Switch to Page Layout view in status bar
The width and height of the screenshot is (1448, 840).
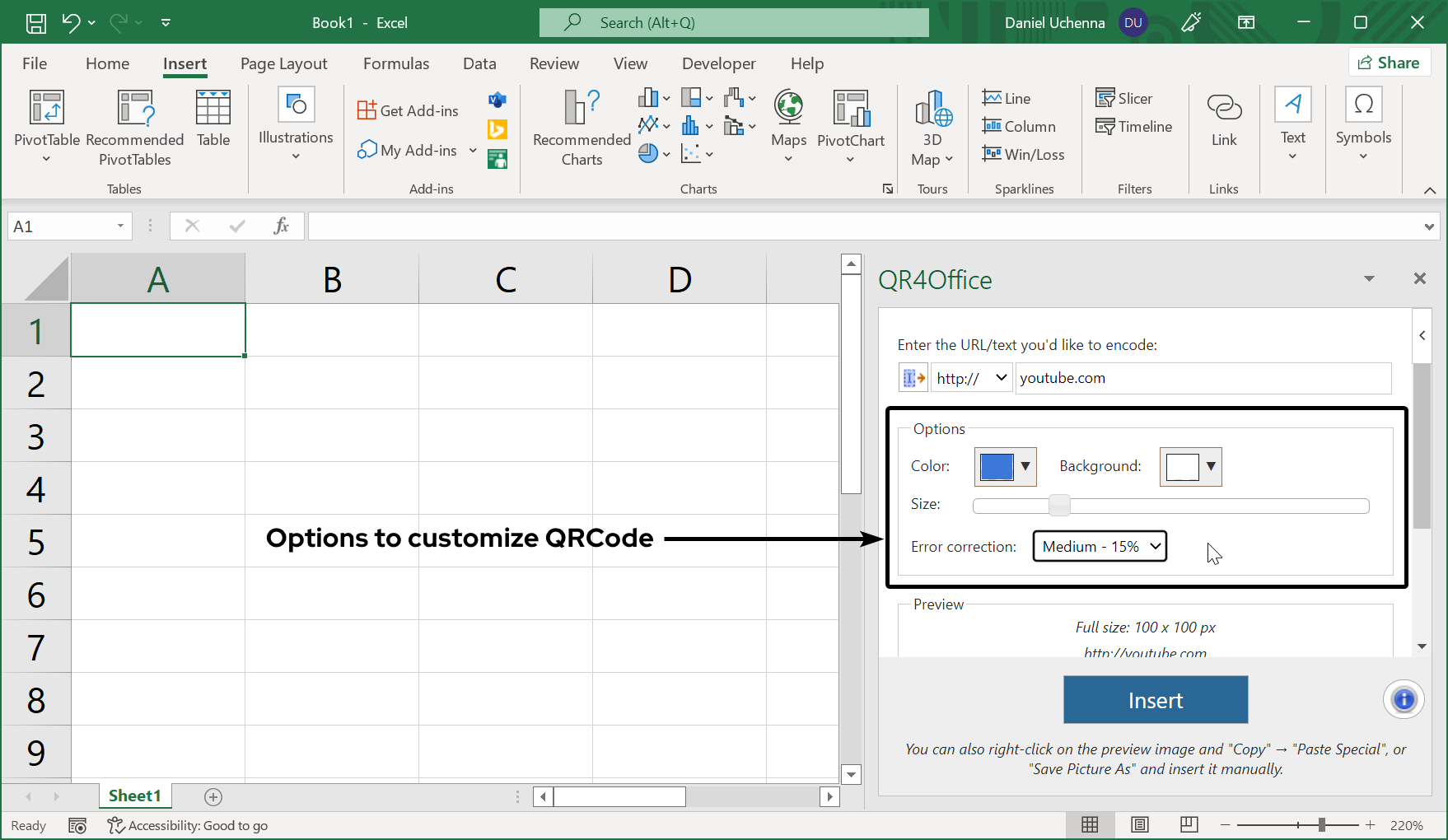pyautogui.click(x=1140, y=825)
